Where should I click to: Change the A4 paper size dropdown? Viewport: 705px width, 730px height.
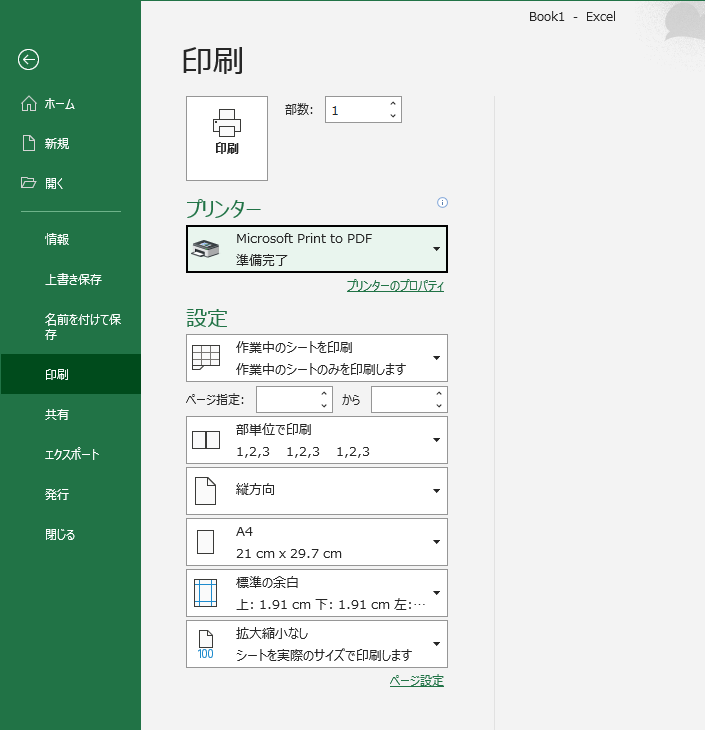[x=316, y=542]
